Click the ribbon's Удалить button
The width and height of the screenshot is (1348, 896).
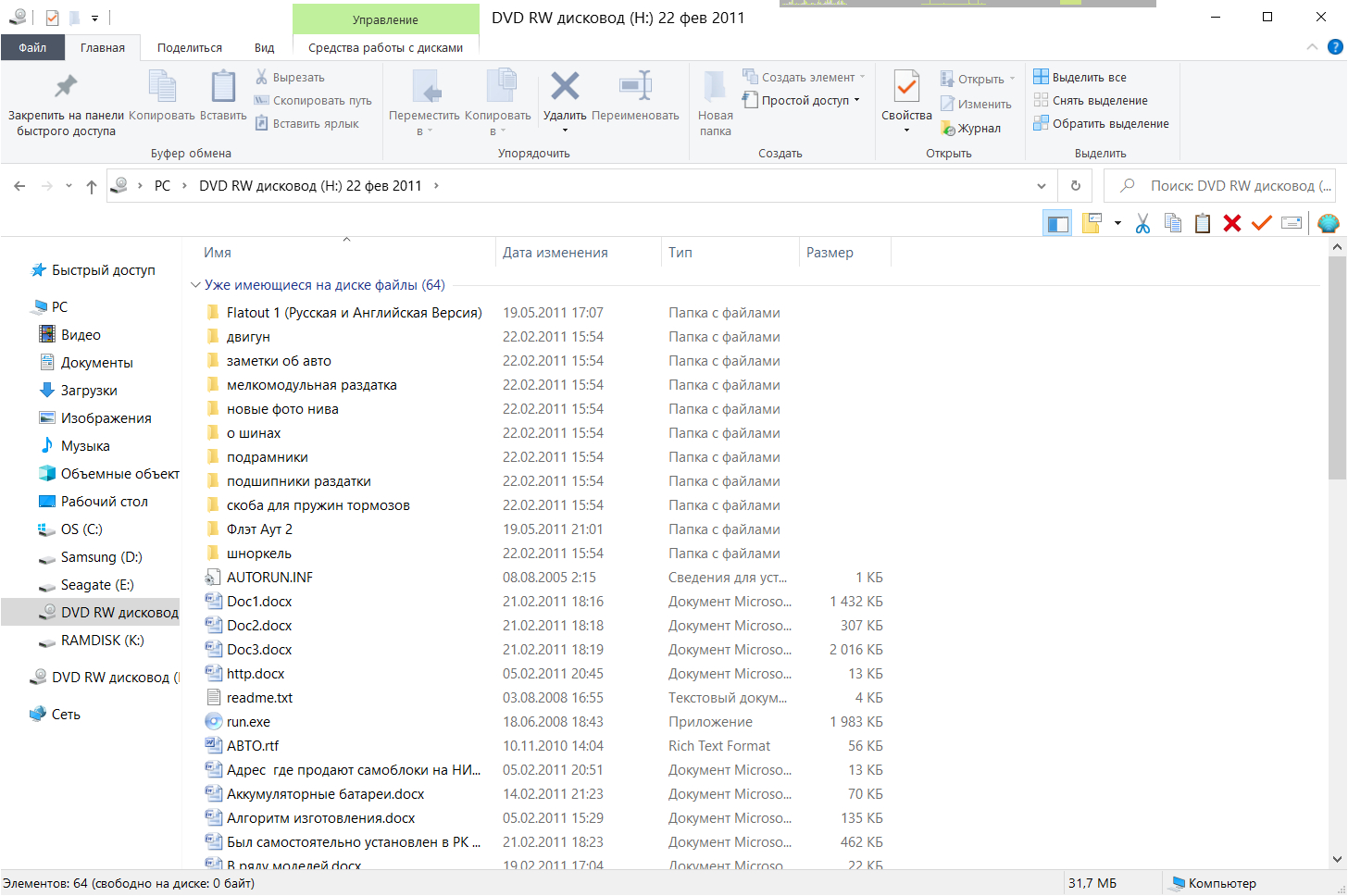[565, 102]
